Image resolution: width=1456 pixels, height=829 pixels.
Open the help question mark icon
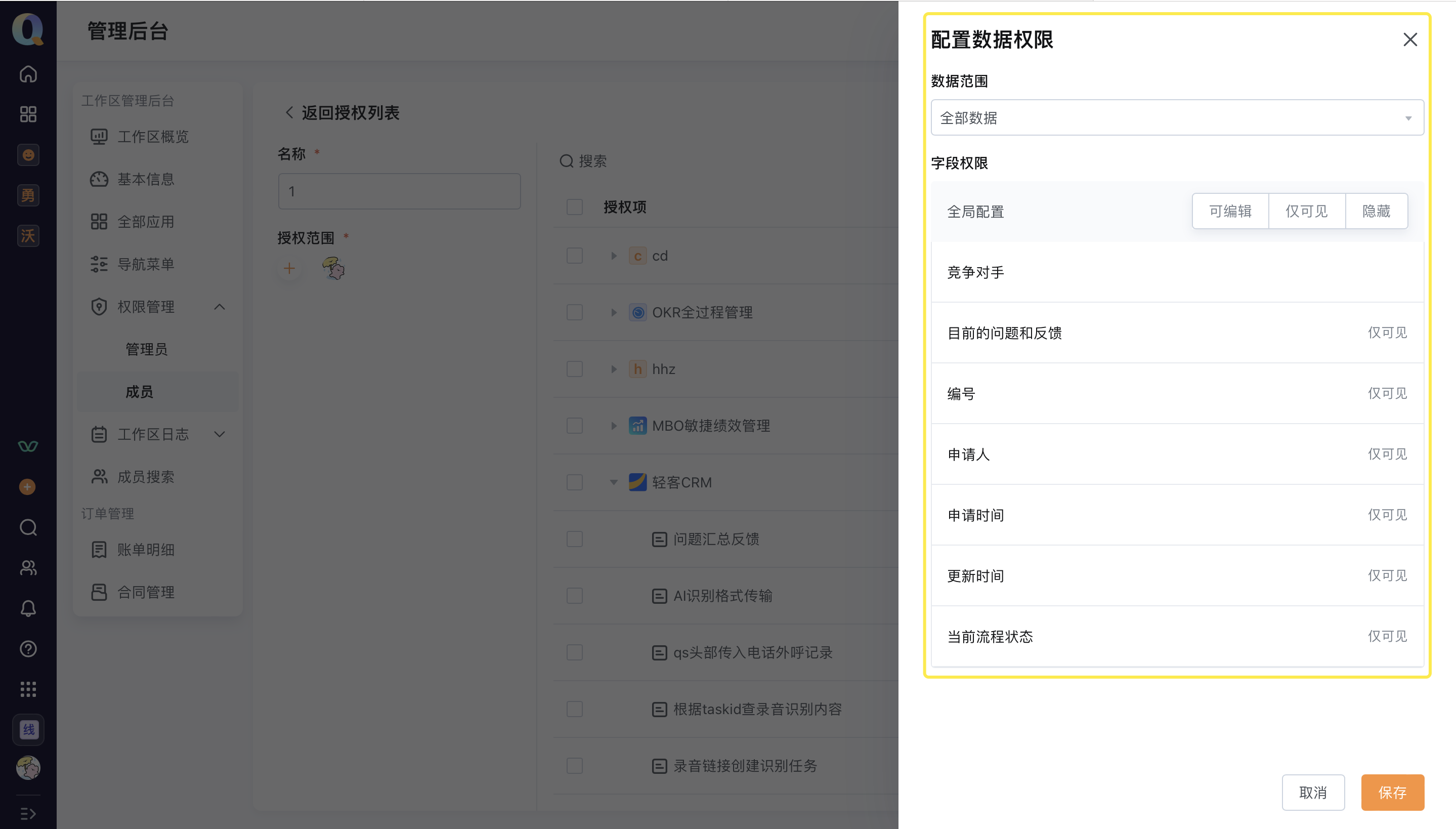tap(28, 648)
